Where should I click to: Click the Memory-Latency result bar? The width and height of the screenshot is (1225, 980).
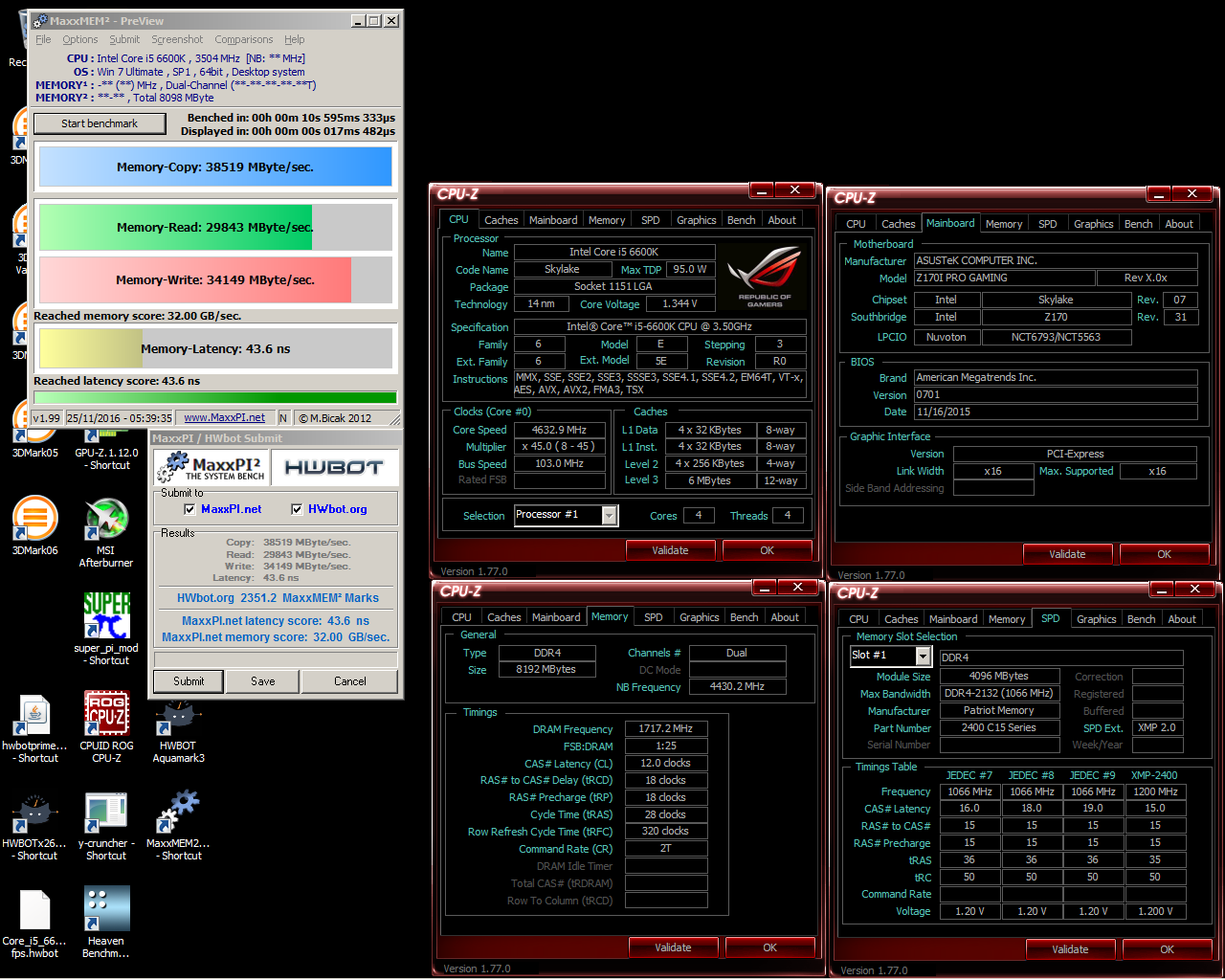[215, 348]
